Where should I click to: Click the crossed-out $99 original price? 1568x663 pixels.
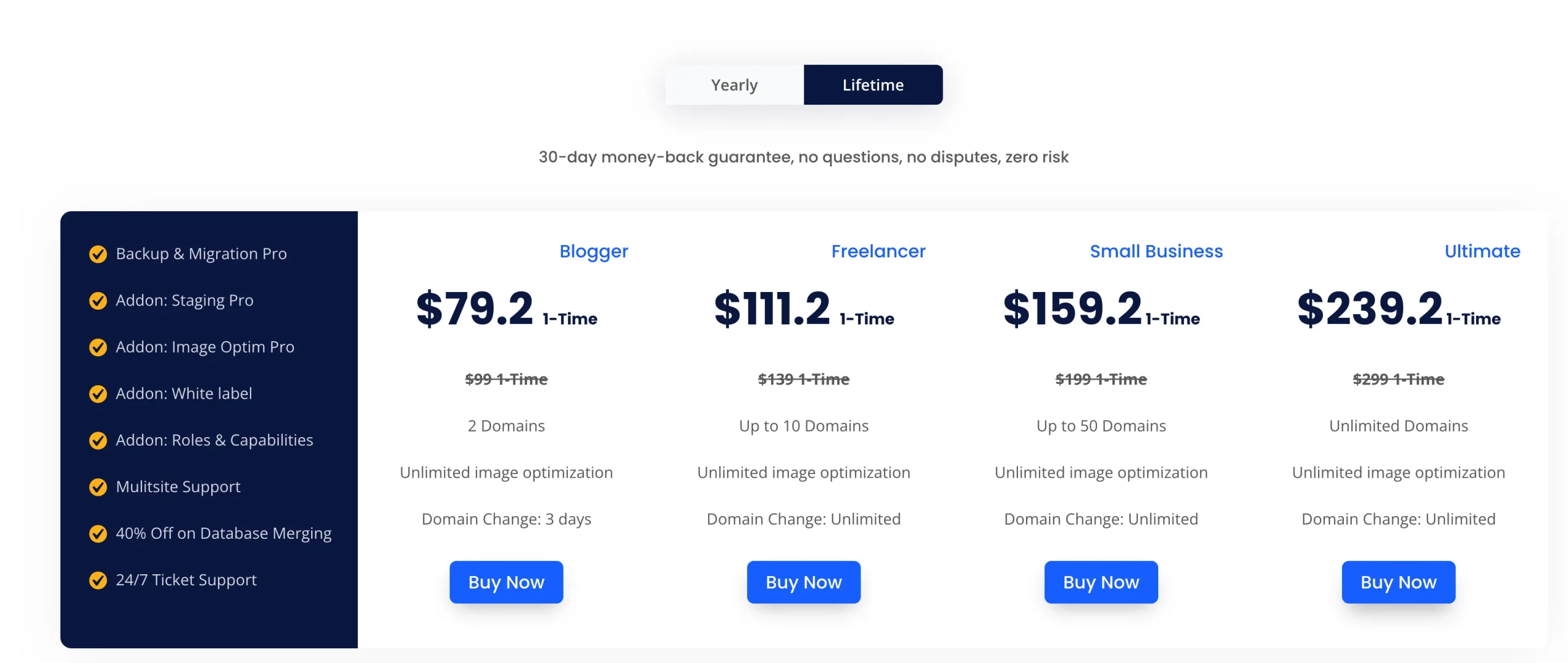tap(506, 379)
